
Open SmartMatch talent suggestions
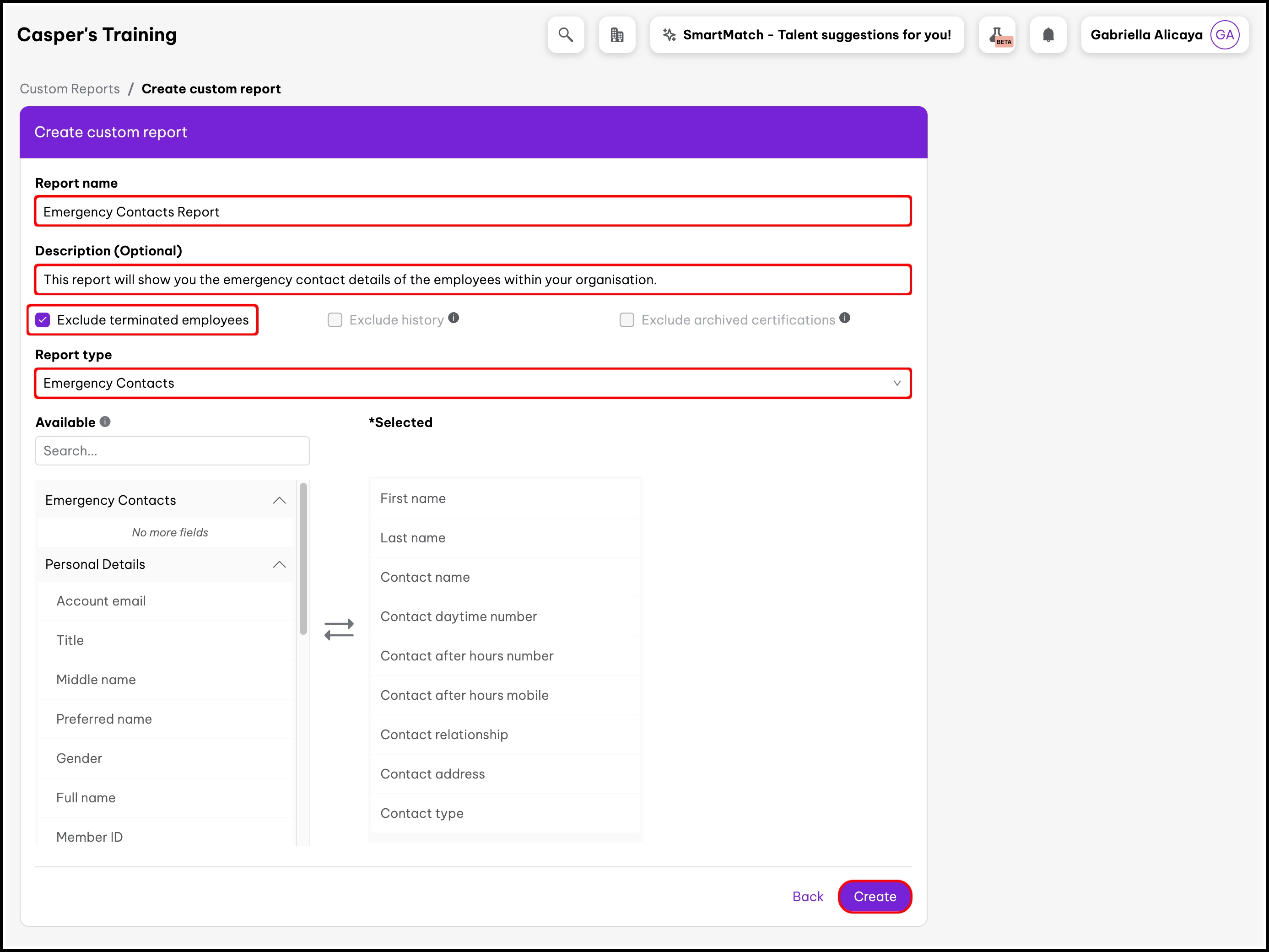pos(807,35)
